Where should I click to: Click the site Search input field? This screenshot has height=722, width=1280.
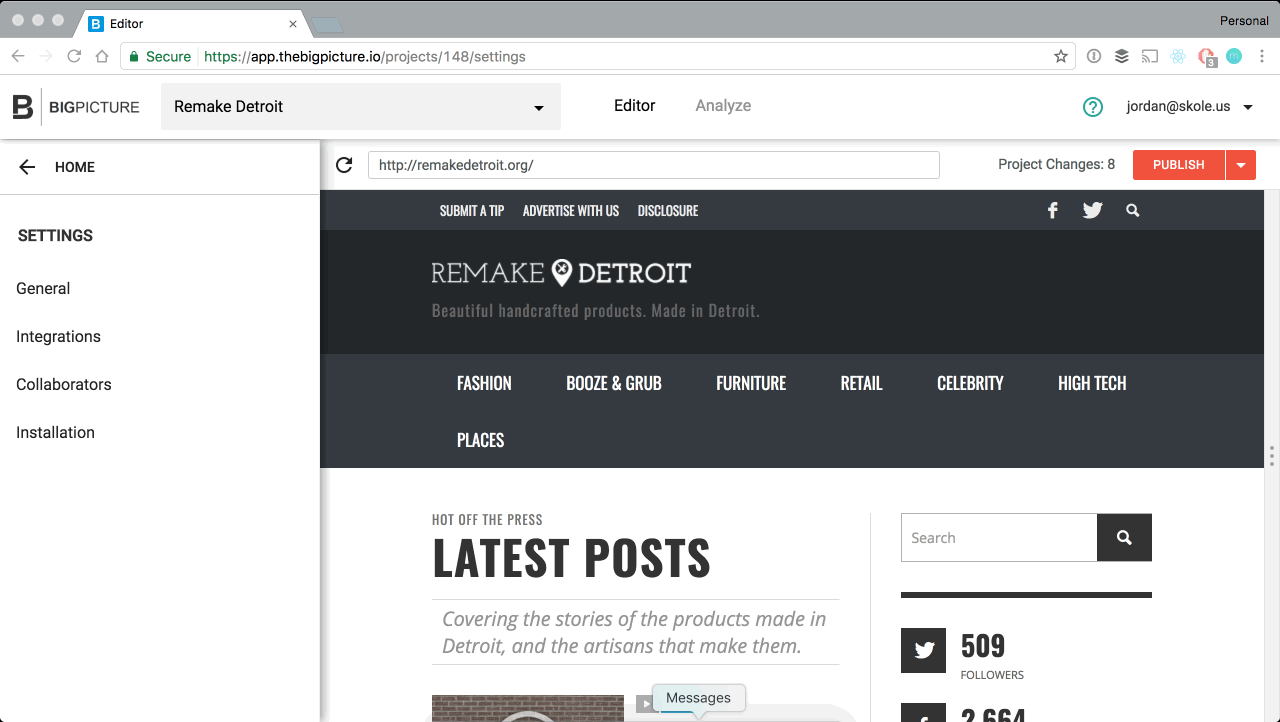click(x=999, y=538)
